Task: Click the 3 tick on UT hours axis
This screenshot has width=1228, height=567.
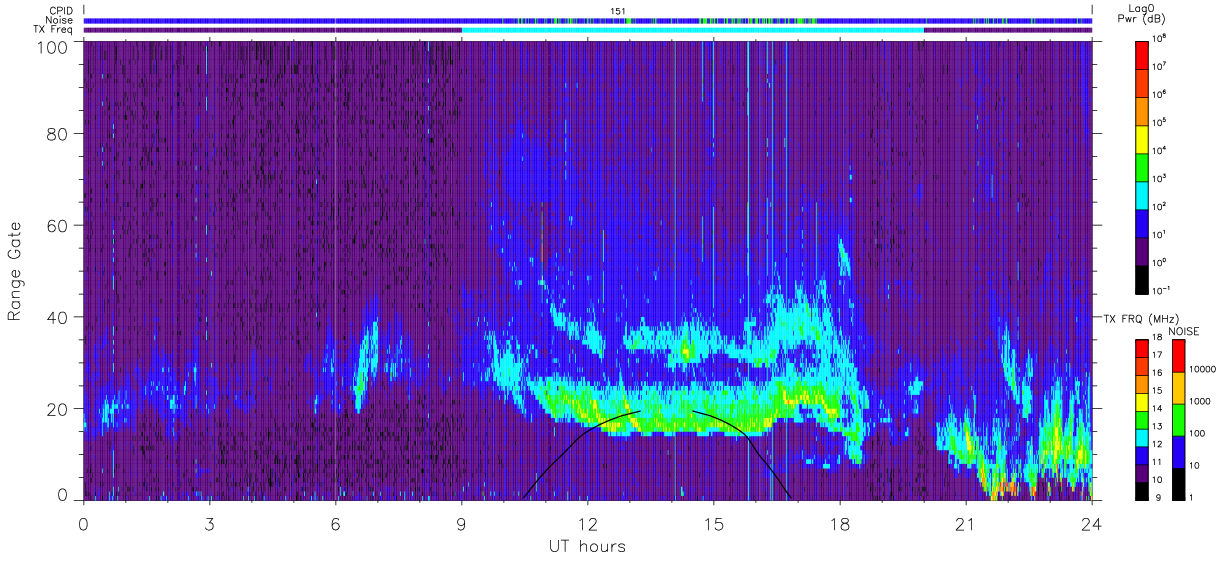Action: point(209,523)
